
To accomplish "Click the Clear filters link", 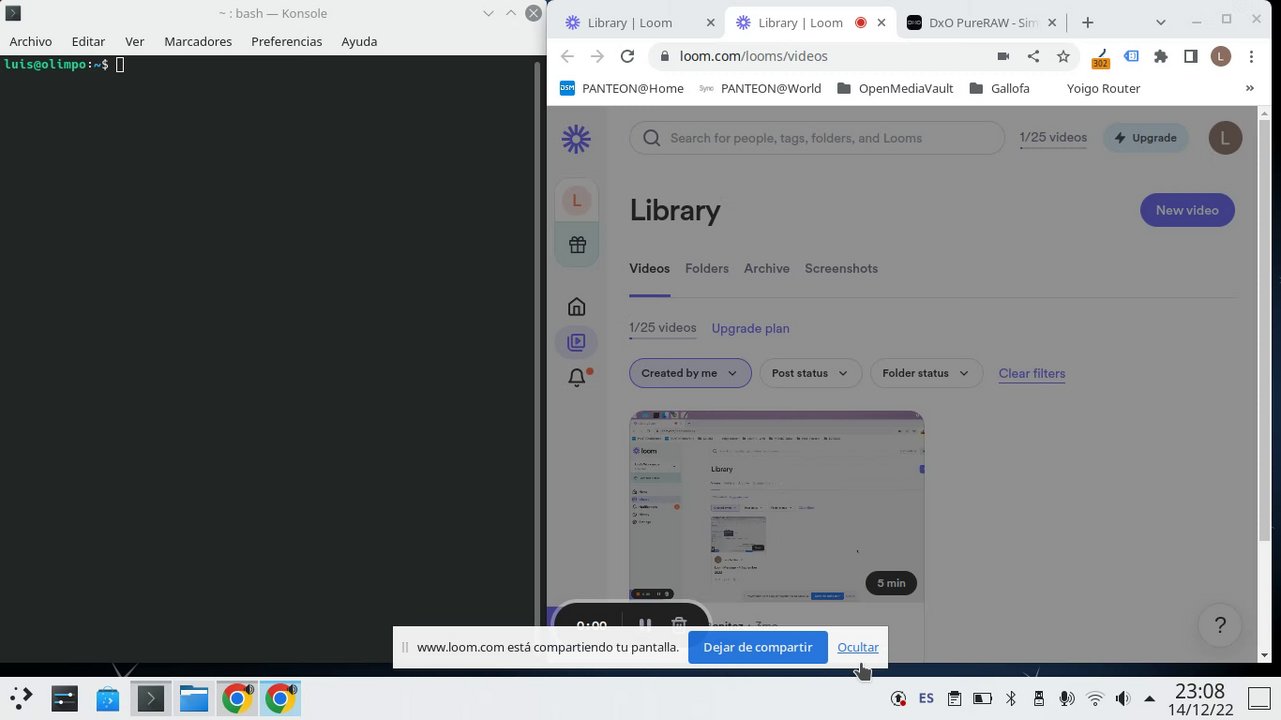I will pos(1032,373).
